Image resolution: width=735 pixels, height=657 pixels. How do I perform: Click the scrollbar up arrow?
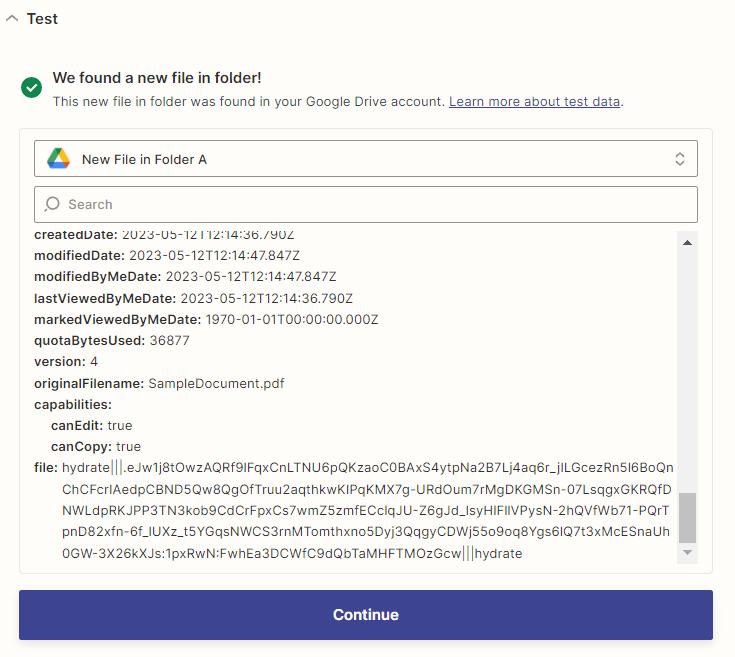(x=687, y=242)
